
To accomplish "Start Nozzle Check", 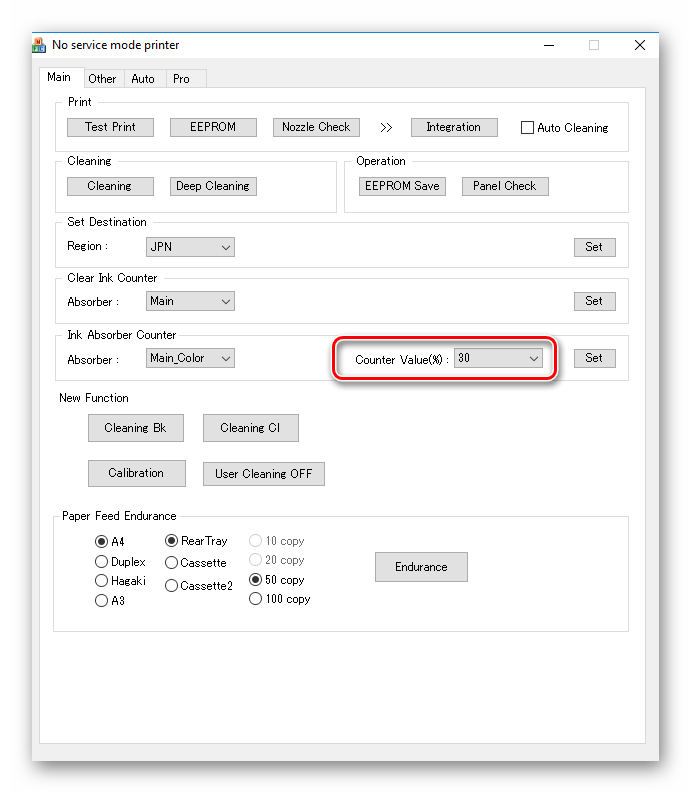I will 316,127.
